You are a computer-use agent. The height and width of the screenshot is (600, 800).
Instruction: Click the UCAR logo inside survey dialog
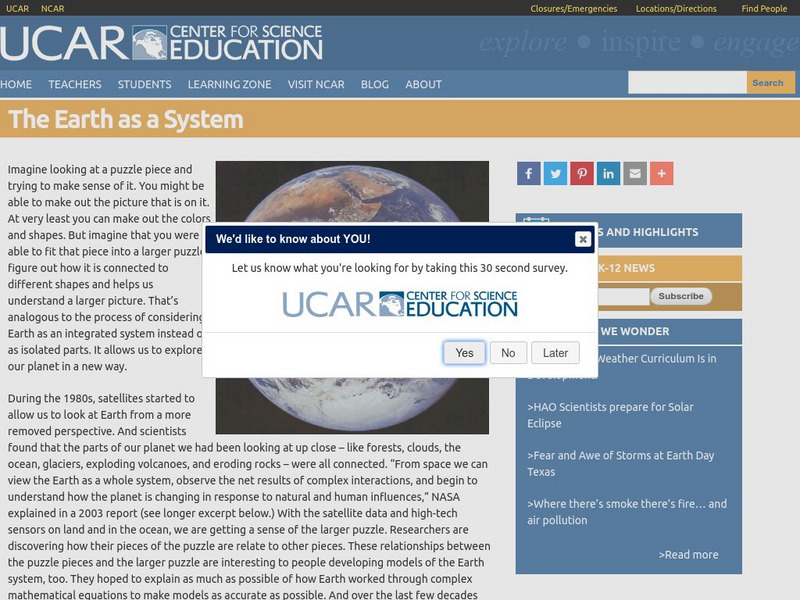click(400, 304)
